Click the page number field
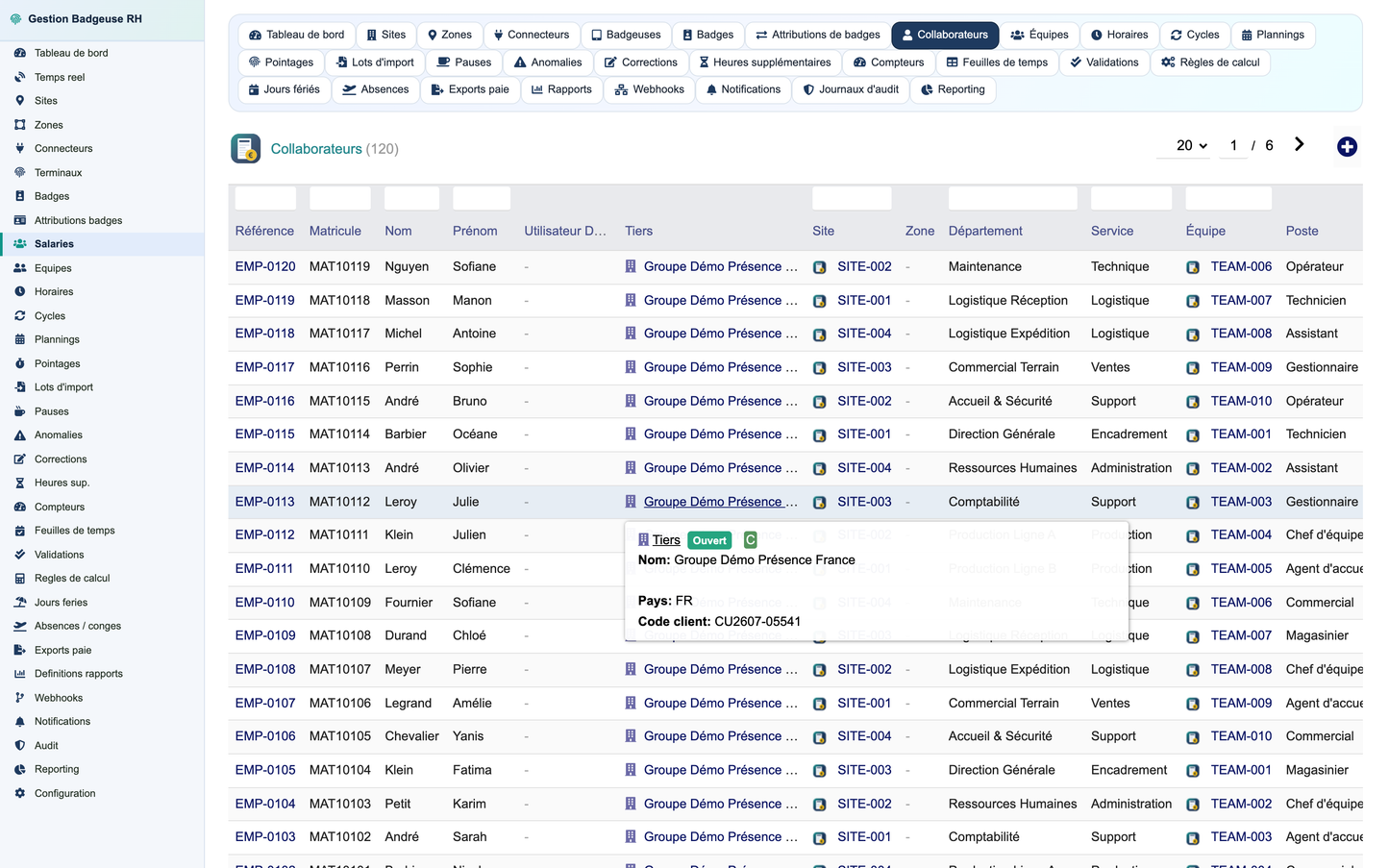This screenshot has height=868, width=1389. [x=1233, y=146]
